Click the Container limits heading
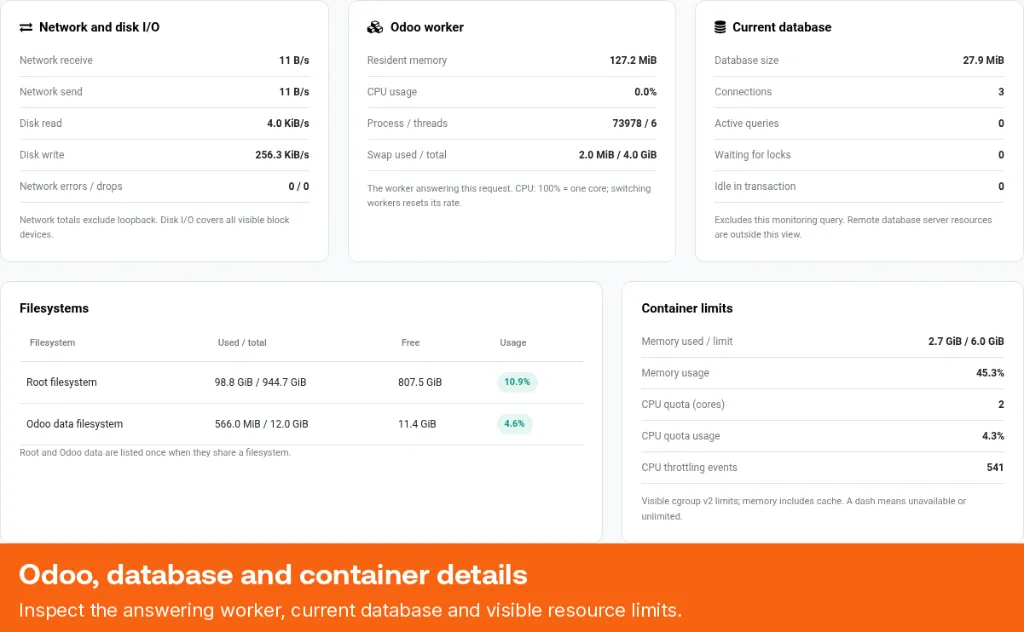 point(687,308)
